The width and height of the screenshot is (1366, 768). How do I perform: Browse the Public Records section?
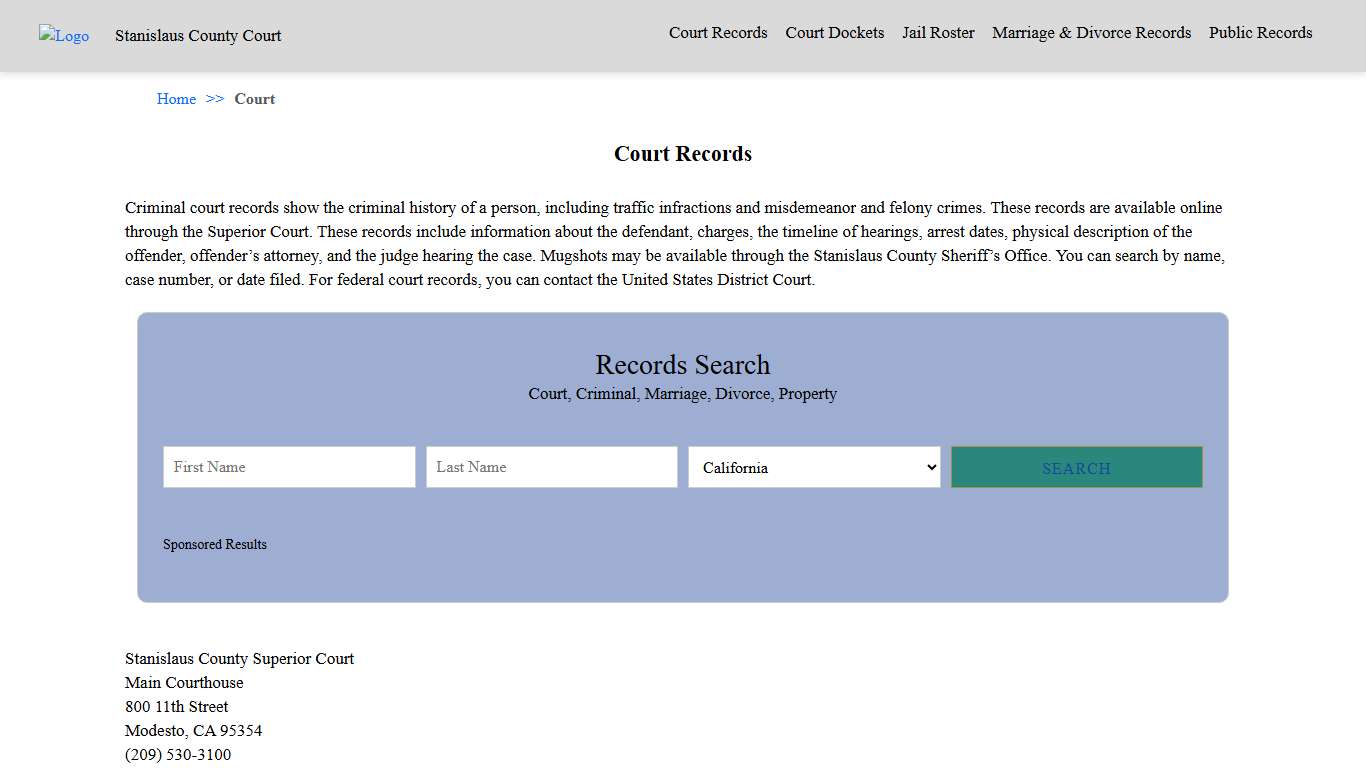pyautogui.click(x=1260, y=33)
